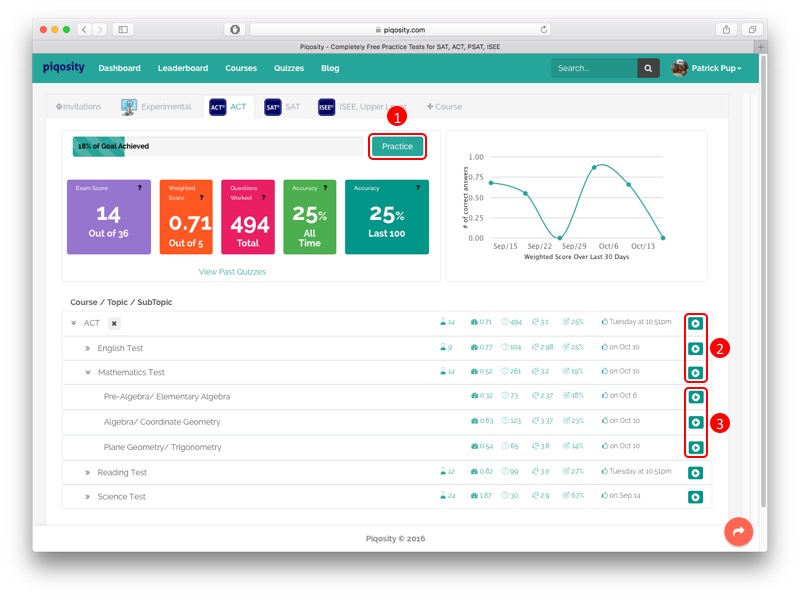Open All Time Accuracy help question mark
800x600 pixels.
[325, 188]
